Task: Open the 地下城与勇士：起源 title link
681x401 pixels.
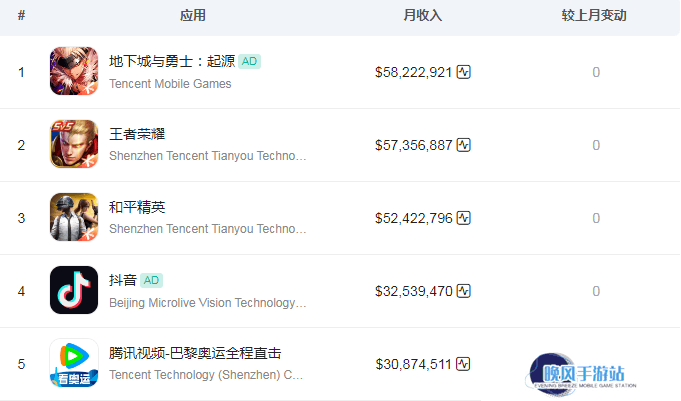Action: point(172,61)
